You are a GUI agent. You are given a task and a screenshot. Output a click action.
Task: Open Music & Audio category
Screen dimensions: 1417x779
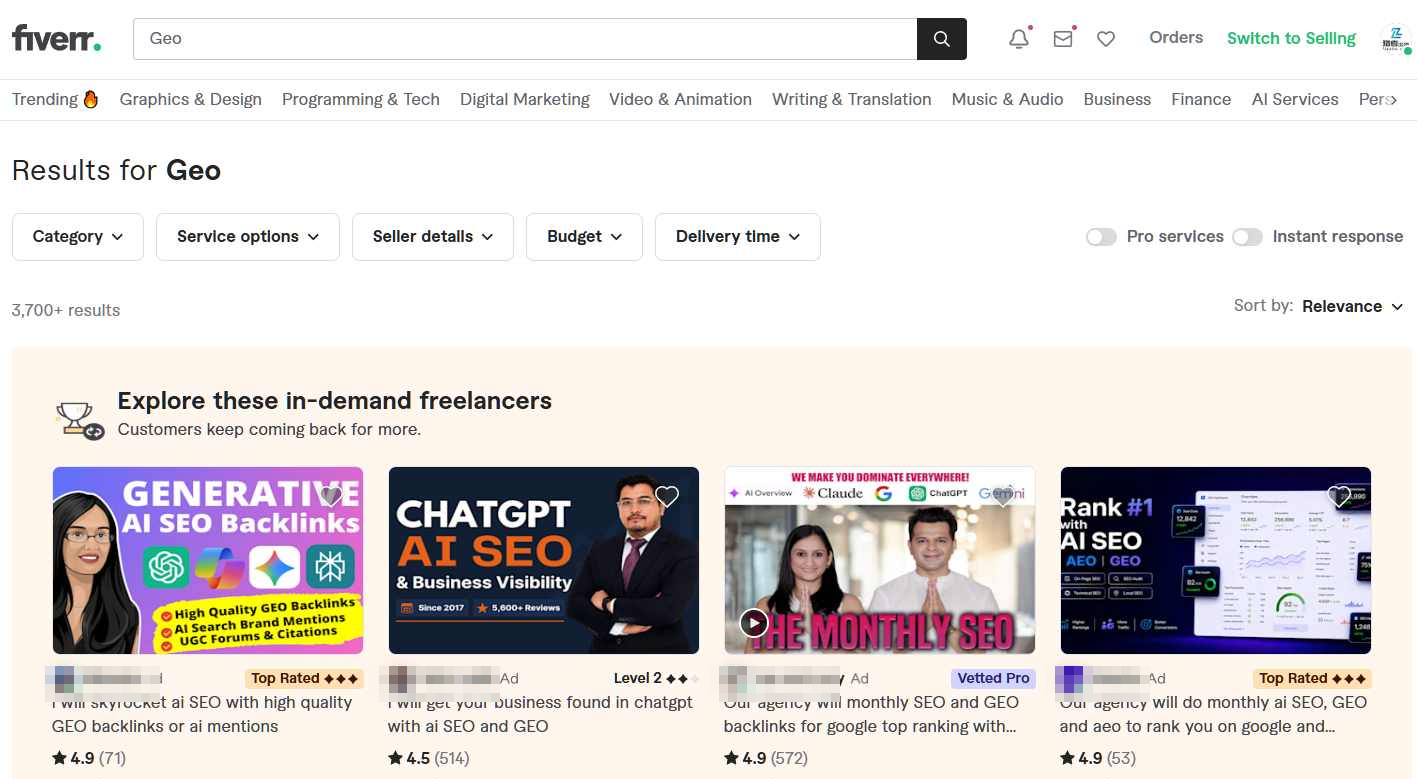(1007, 99)
